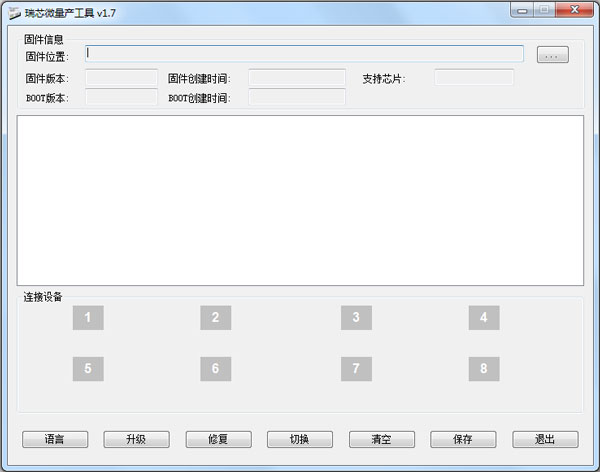Minimize the 瑞芯微量产工具 window
The width and height of the screenshot is (600, 472).
click(522, 10)
